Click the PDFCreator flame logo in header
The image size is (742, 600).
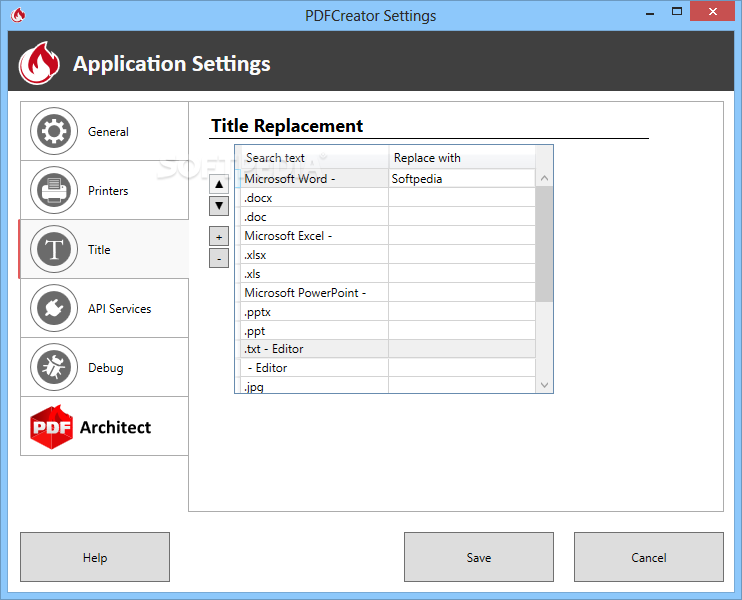[x=39, y=63]
